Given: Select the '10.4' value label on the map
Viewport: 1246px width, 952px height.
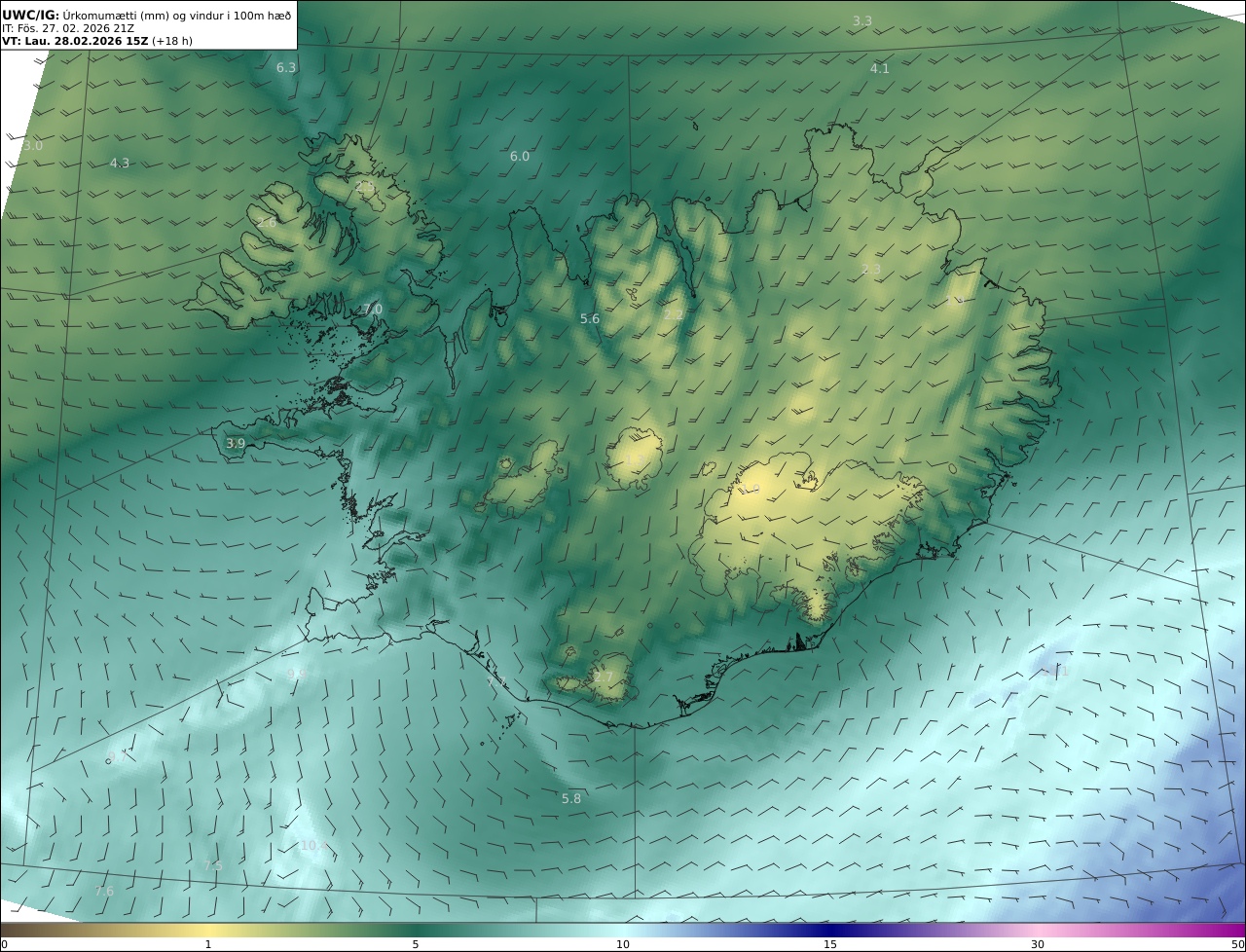Looking at the screenshot, I should 313,846.
